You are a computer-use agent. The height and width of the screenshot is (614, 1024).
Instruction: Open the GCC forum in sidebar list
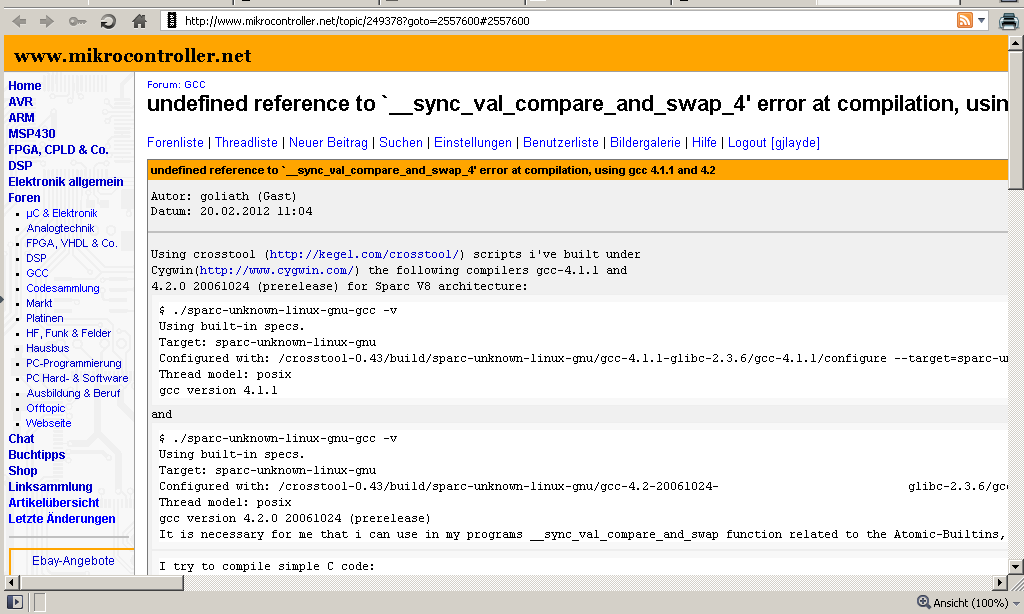click(x=37, y=274)
